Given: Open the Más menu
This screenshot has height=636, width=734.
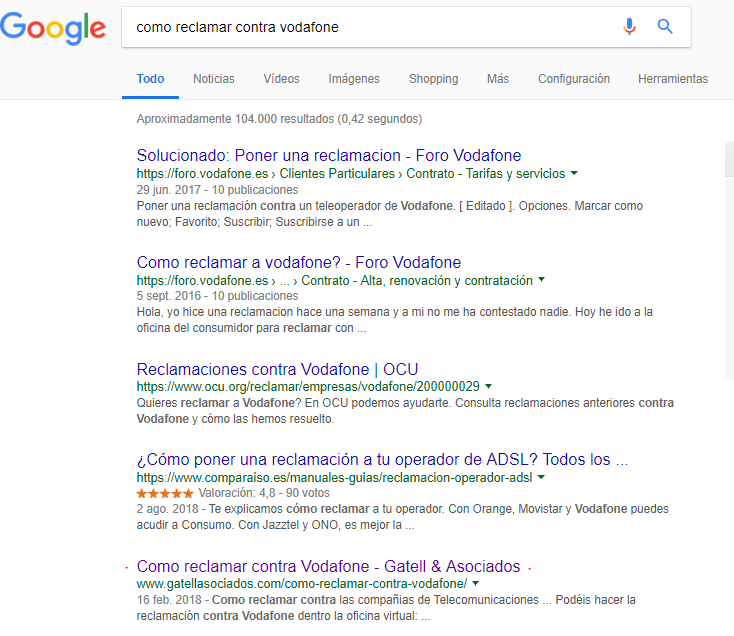Looking at the screenshot, I should pyautogui.click(x=498, y=79).
